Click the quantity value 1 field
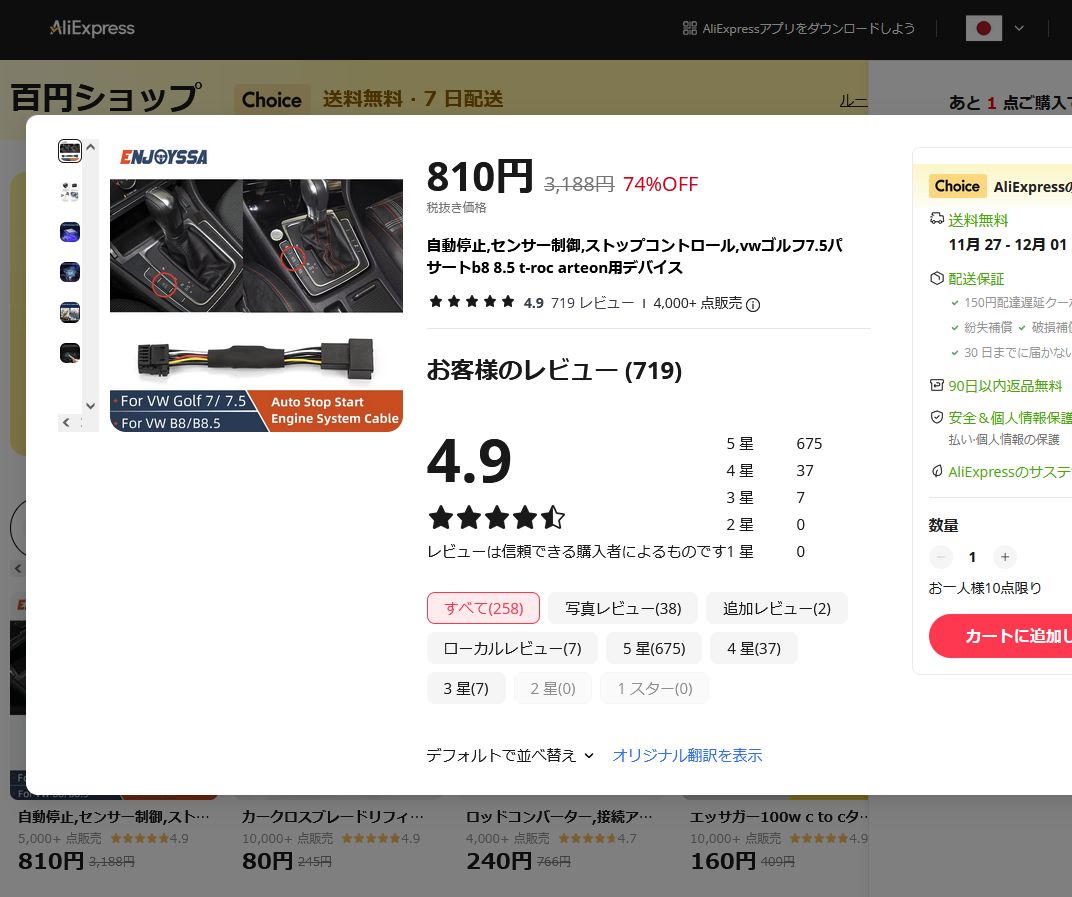The image size is (1072, 897). [x=972, y=557]
